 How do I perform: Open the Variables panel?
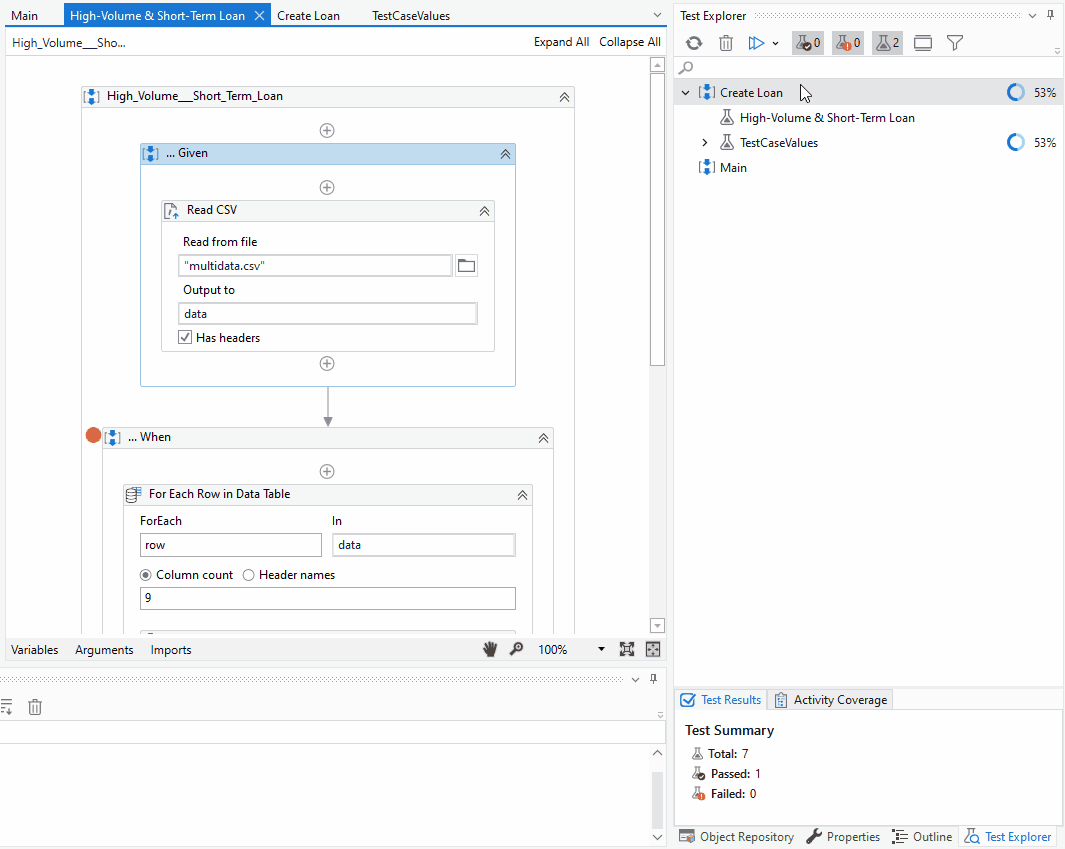tap(34, 650)
